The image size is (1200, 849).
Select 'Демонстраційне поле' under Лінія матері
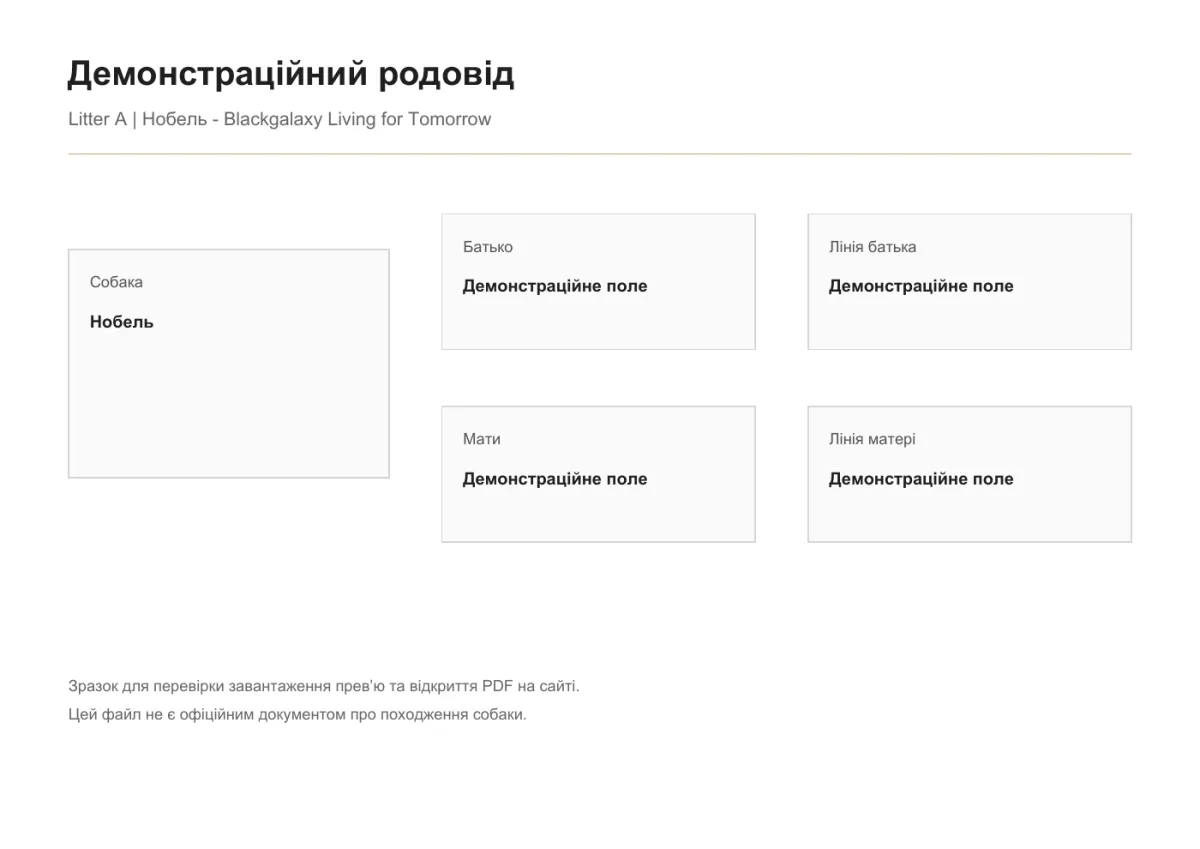point(921,479)
